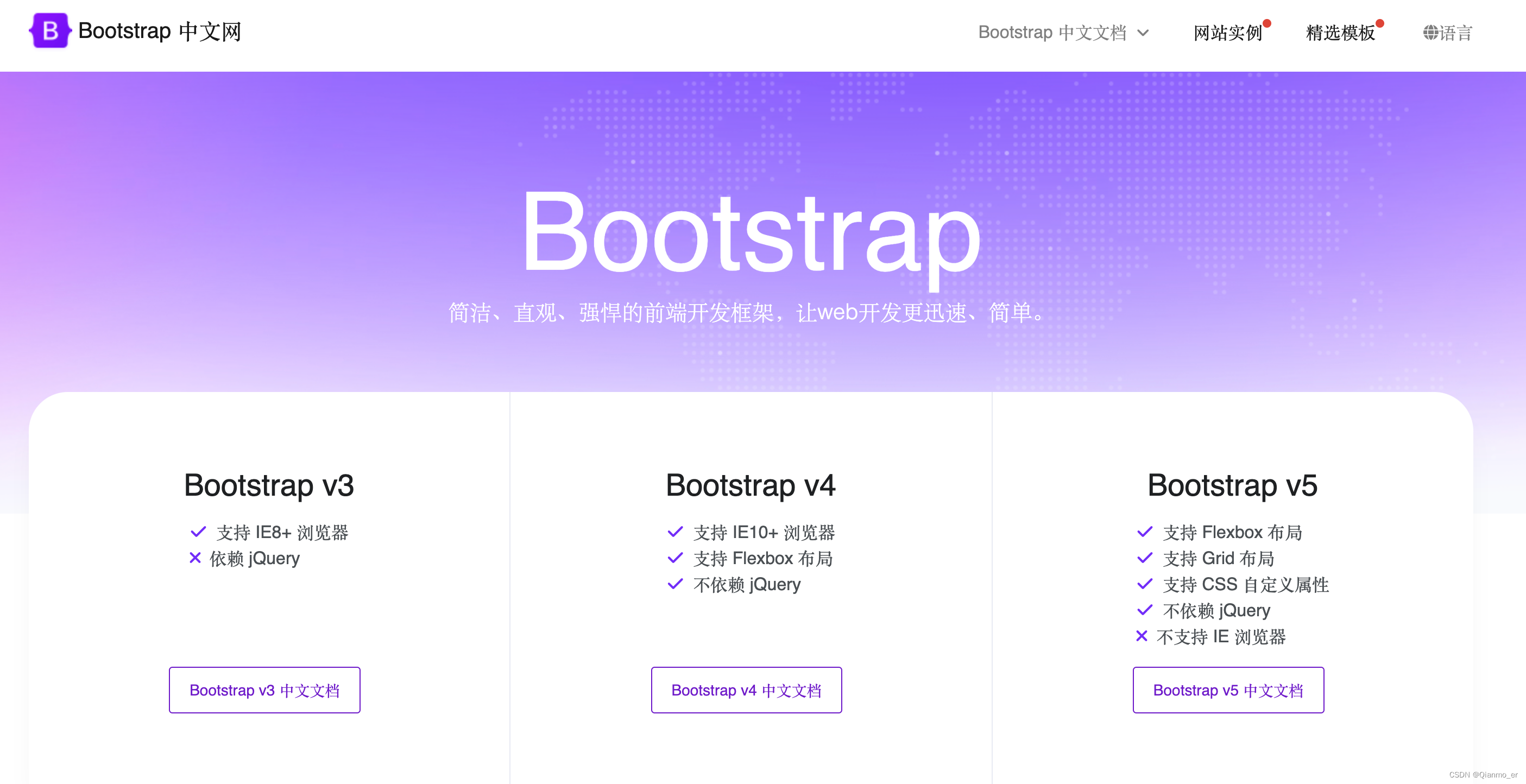1526x784 pixels.
Task: Click the checkmark beside 支持 IE10+ 浏览器
Action: pyautogui.click(x=676, y=532)
